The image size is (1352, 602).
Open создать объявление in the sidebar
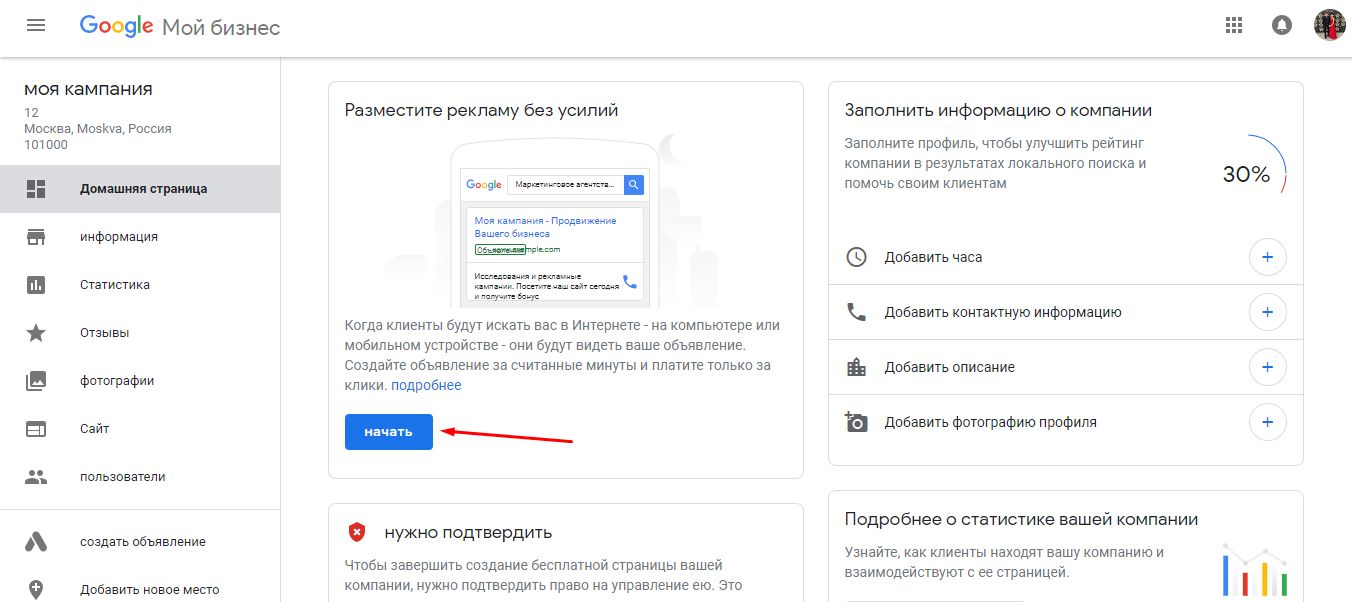coord(140,542)
